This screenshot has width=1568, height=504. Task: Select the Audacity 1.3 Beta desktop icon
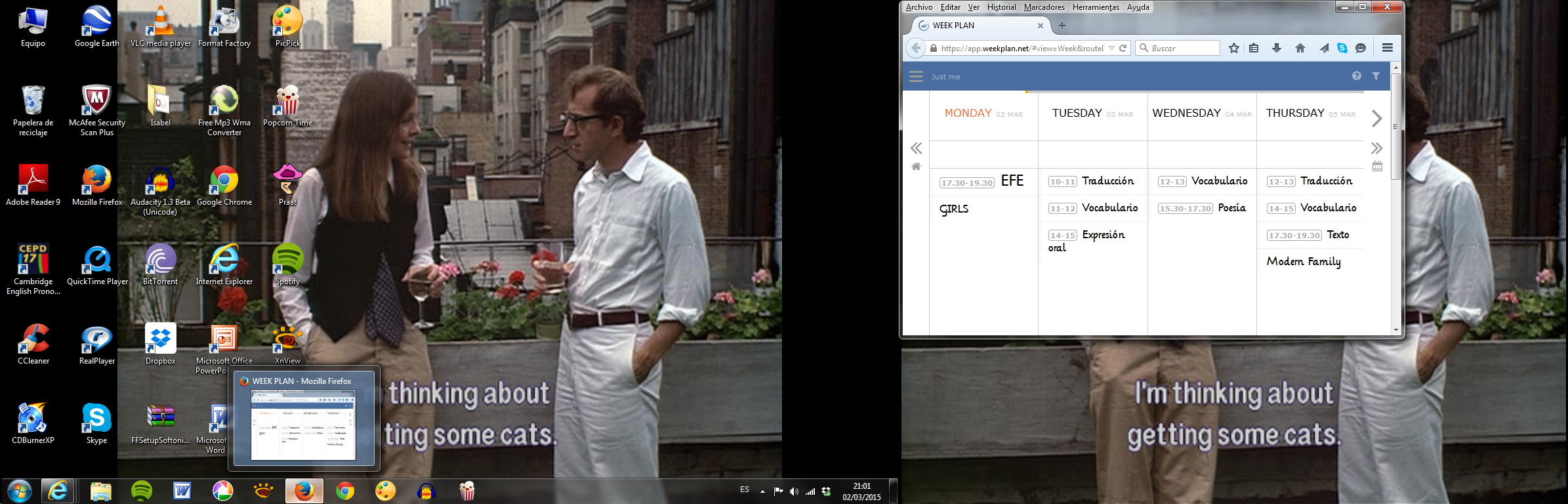tap(160, 191)
